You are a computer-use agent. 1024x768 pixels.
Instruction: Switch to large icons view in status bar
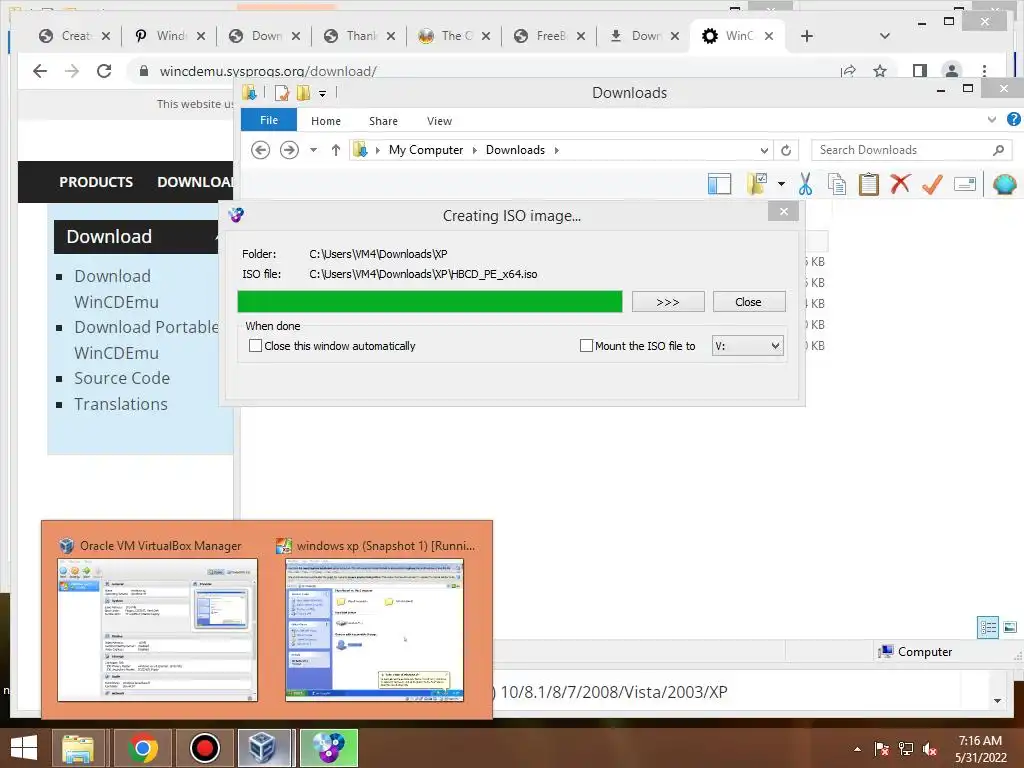pos(1010,628)
